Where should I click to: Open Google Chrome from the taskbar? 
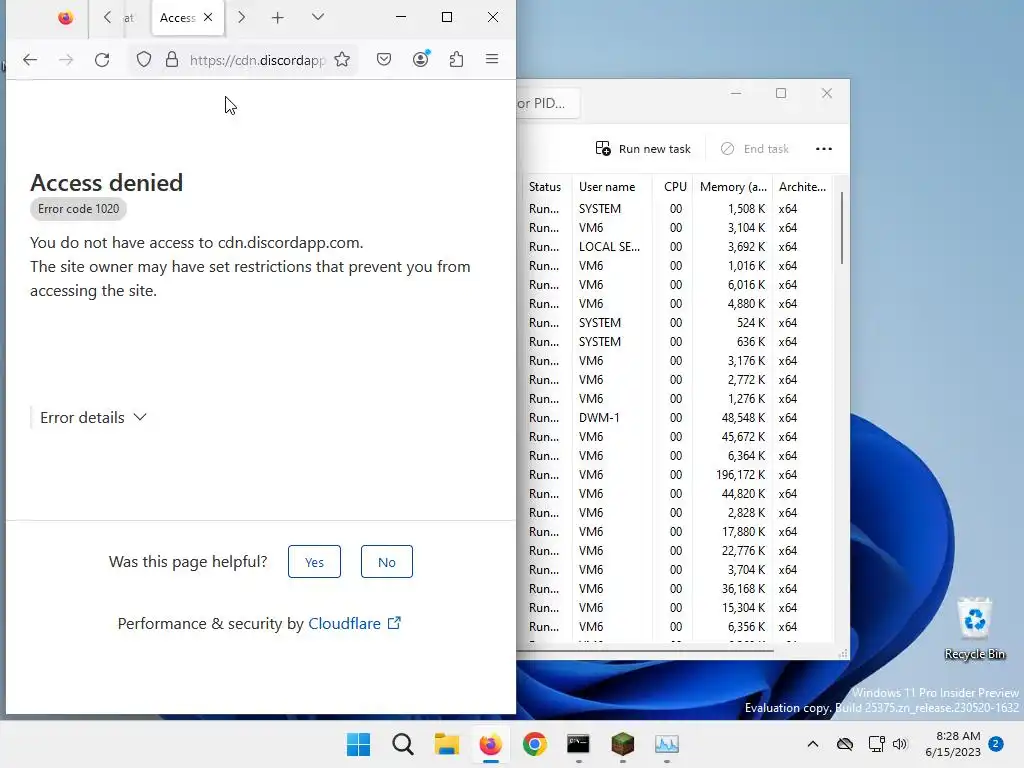tap(535, 744)
